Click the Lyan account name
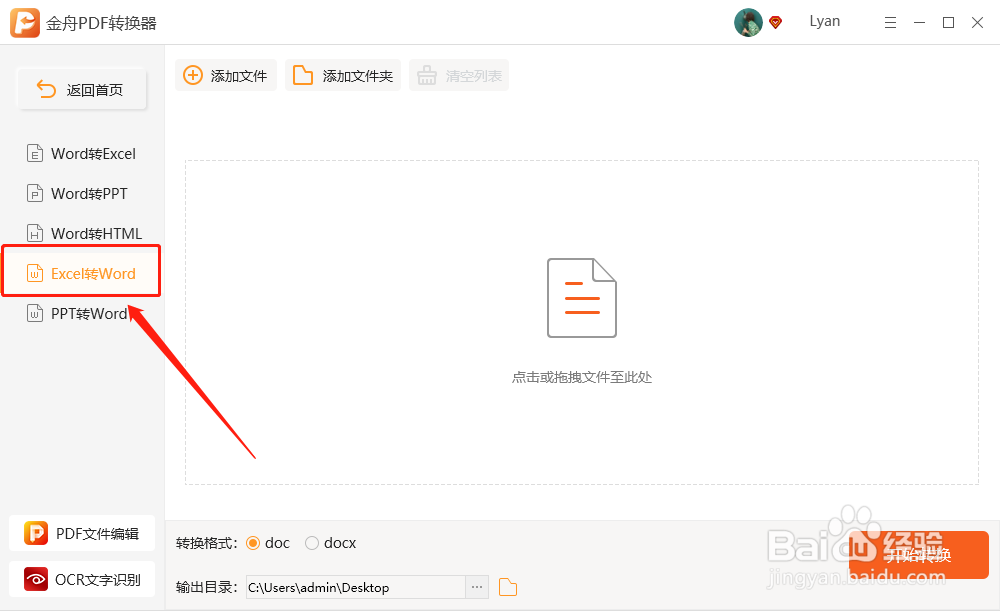1000x612 pixels. (x=824, y=21)
